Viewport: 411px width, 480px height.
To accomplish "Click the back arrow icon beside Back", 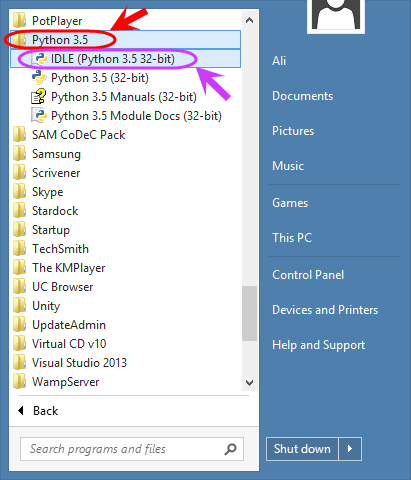I will (x=21, y=410).
